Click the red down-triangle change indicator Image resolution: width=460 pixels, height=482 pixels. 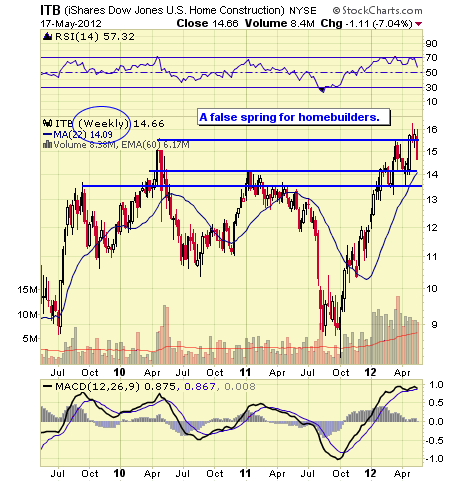[419, 24]
